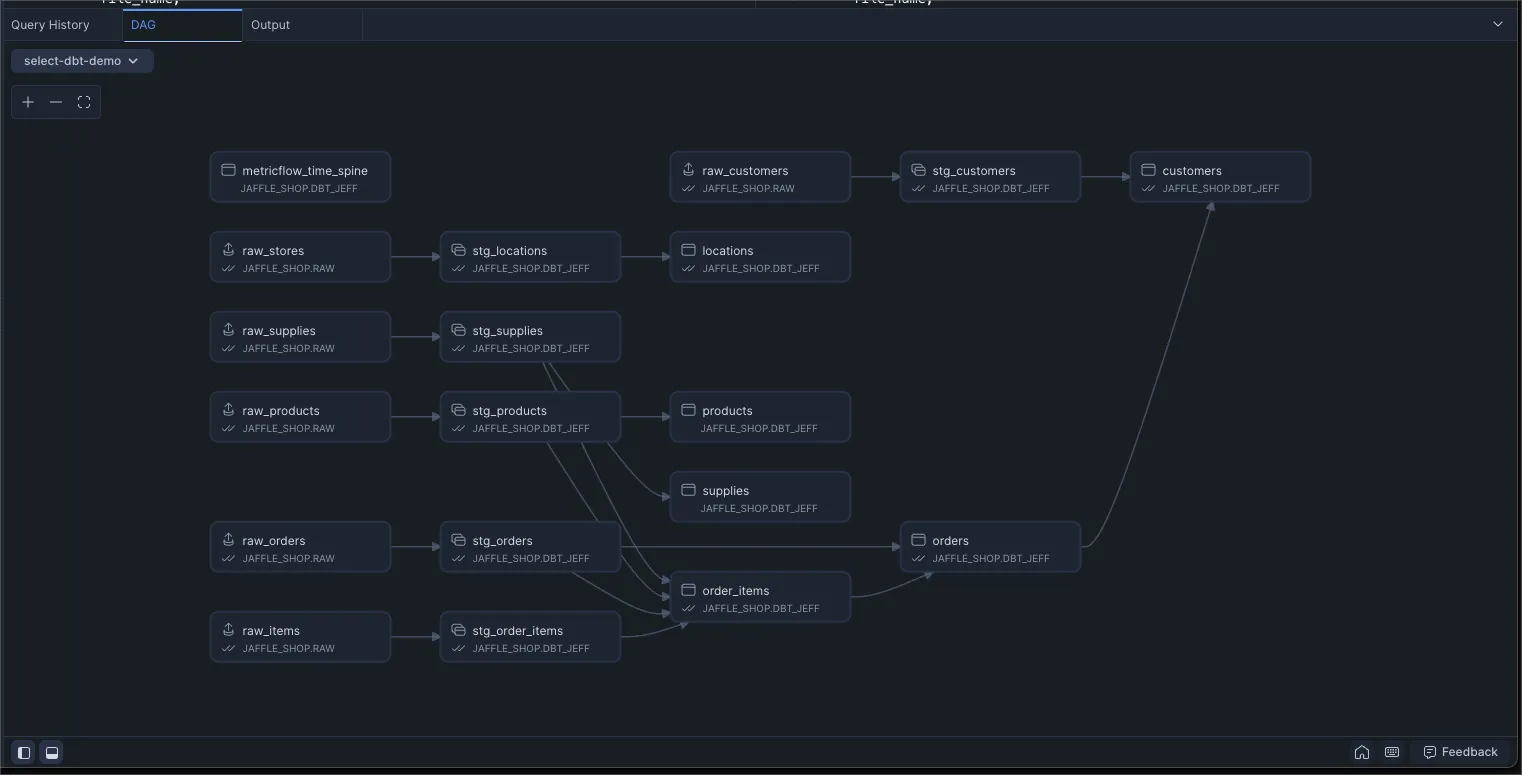Toggle the bottom panel layout icon
1522x775 pixels.
(x=52, y=752)
